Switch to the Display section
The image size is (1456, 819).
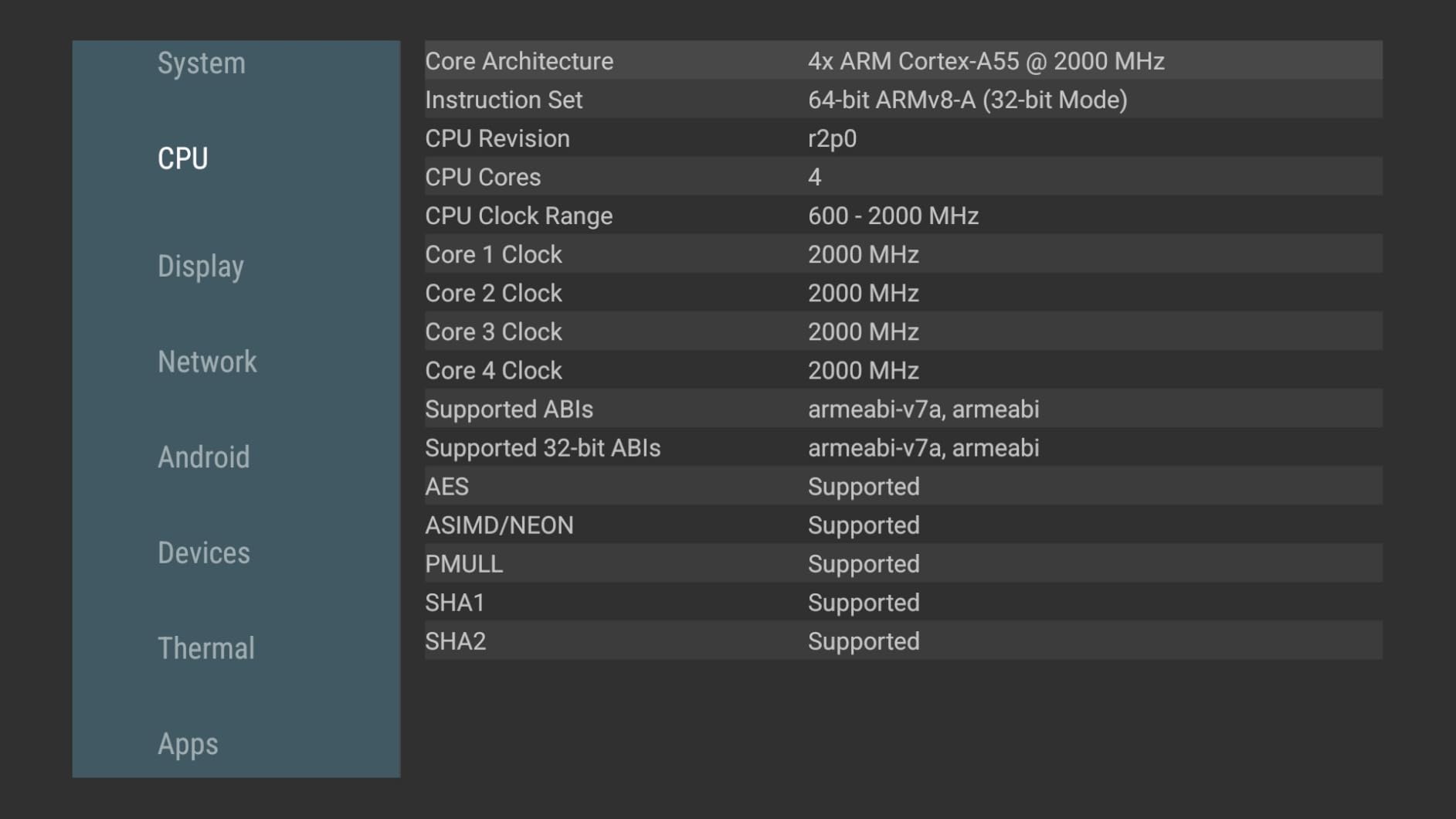201,267
